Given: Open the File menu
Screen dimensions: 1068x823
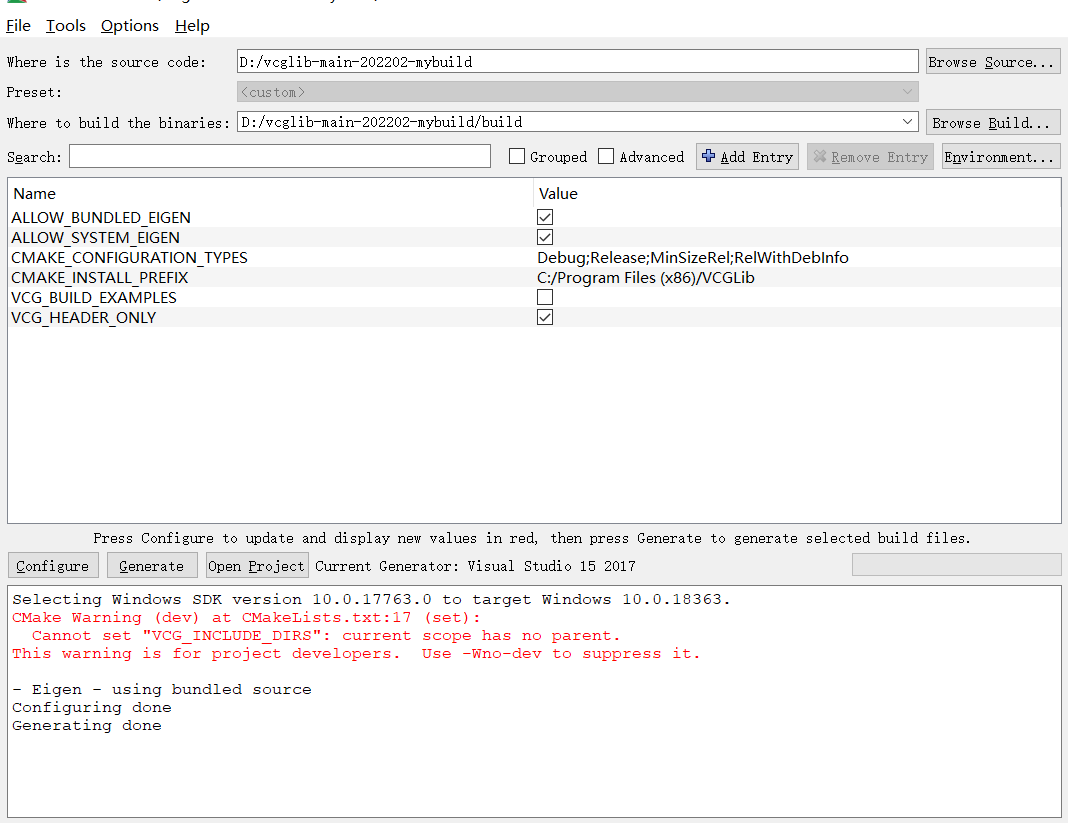Looking at the screenshot, I should point(18,26).
